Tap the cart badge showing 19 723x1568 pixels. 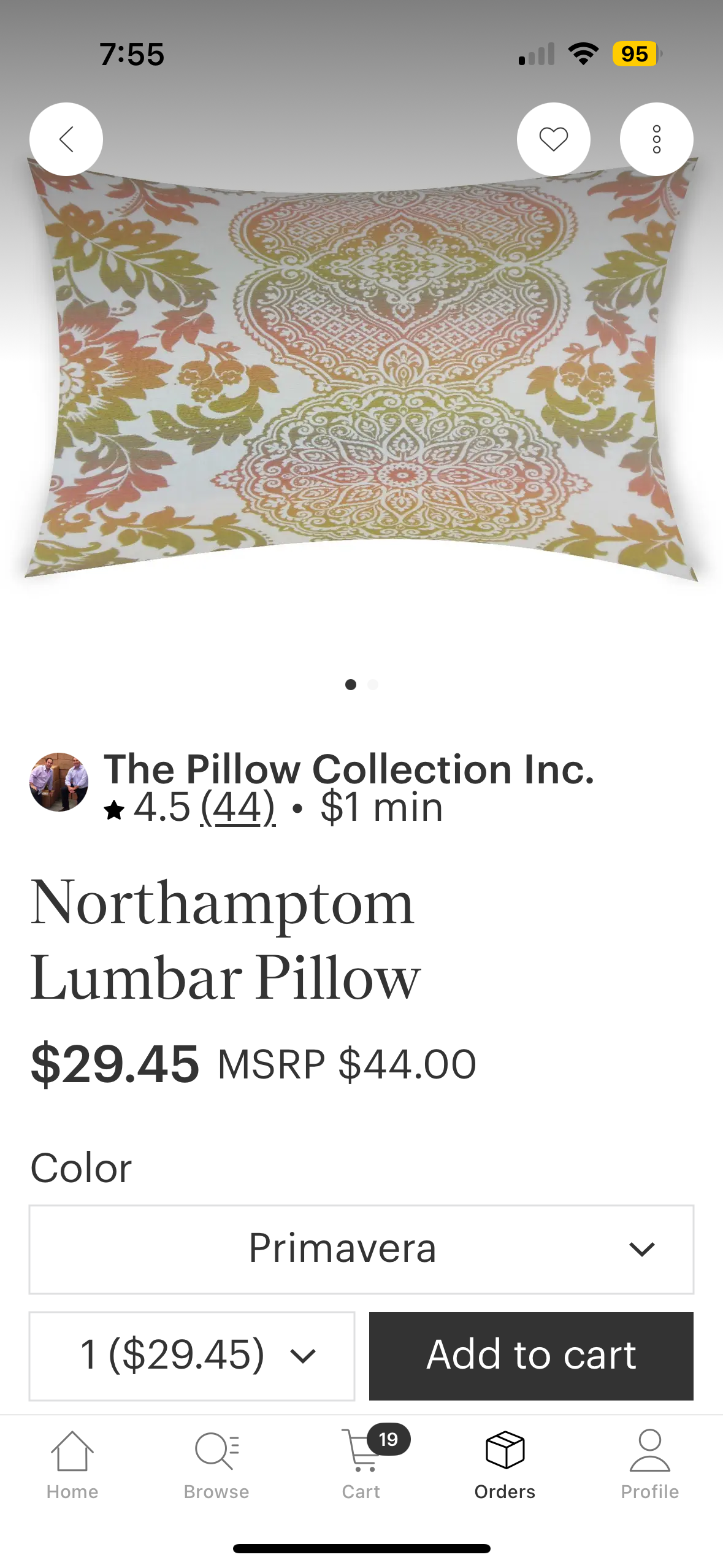[x=388, y=1439]
